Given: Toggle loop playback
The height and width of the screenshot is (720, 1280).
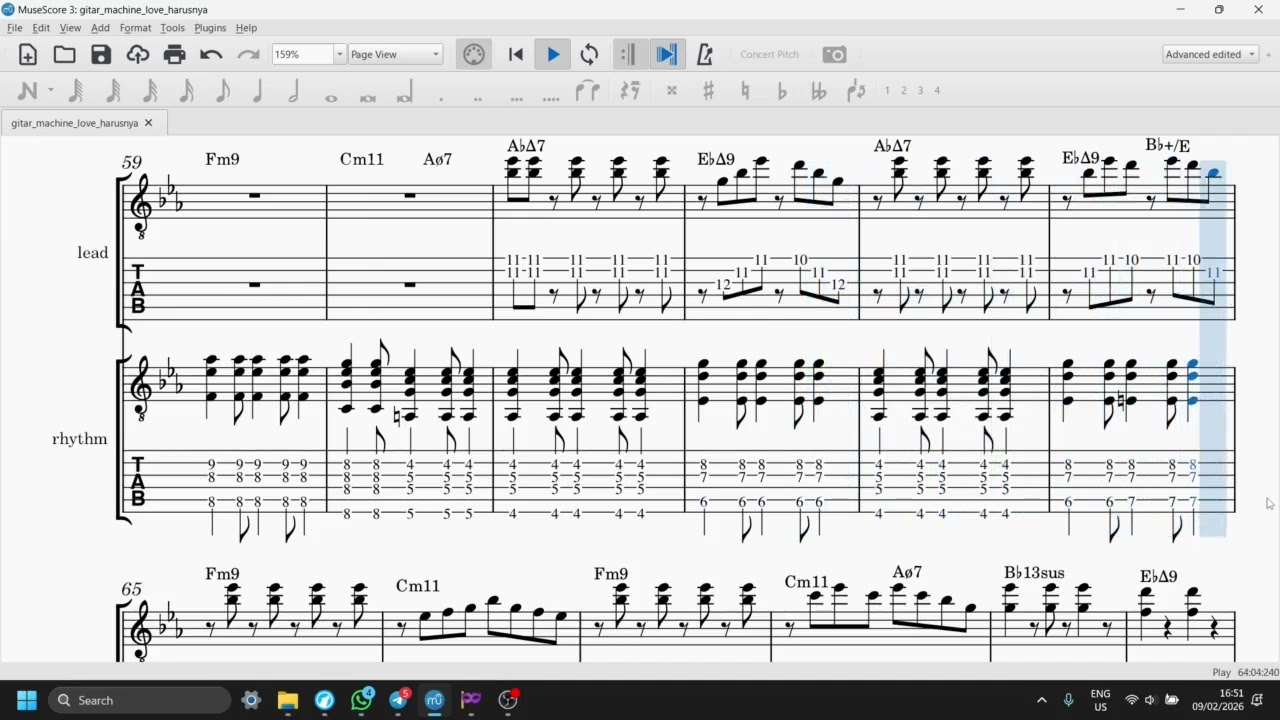Looking at the screenshot, I should pos(590,55).
